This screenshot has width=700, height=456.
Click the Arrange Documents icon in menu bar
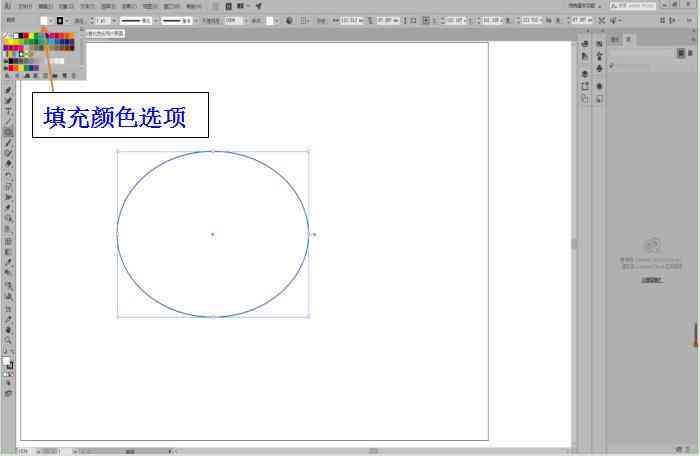point(241,6)
